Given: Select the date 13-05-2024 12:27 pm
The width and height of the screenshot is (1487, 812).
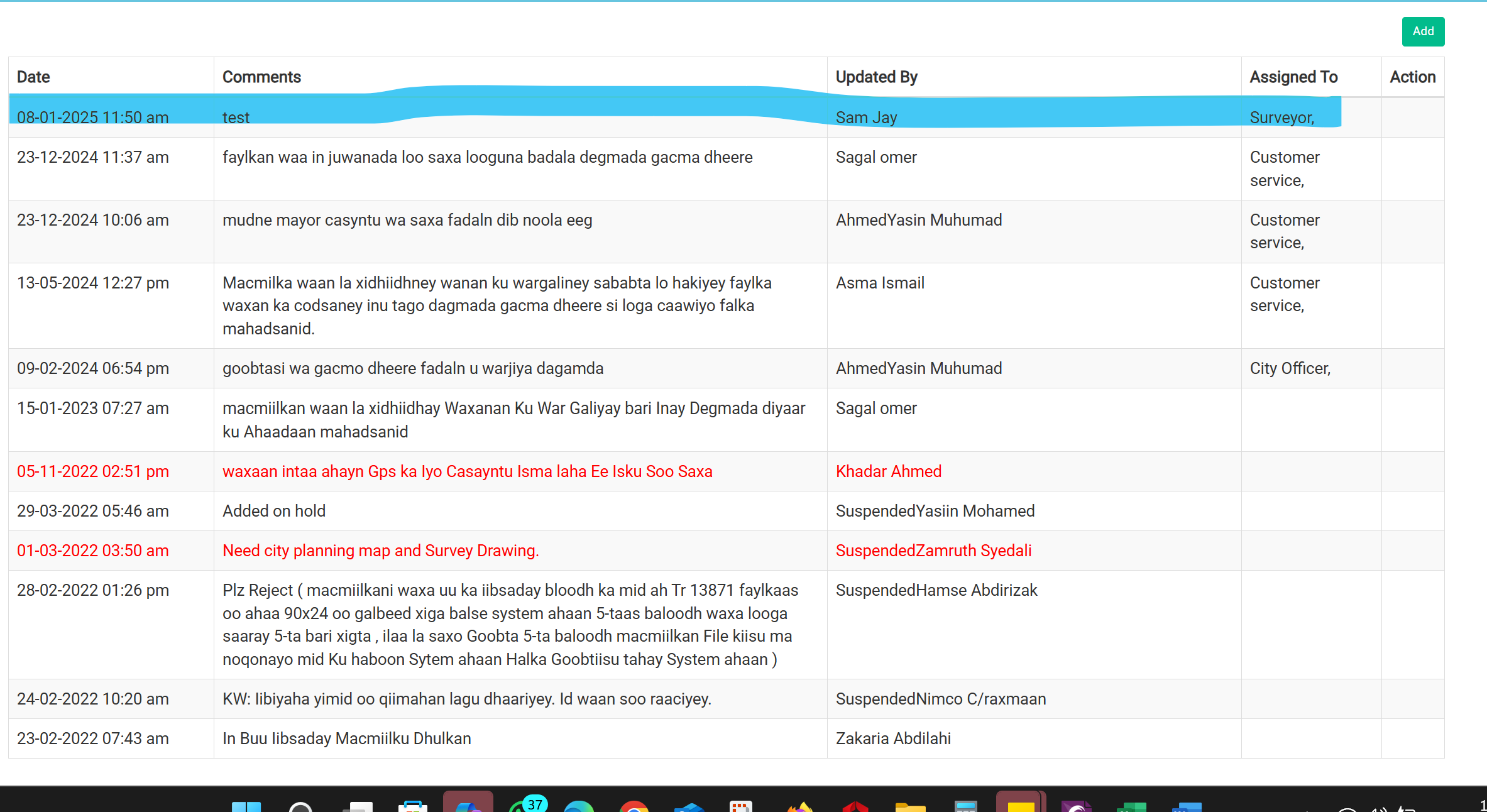Looking at the screenshot, I should click(x=93, y=283).
